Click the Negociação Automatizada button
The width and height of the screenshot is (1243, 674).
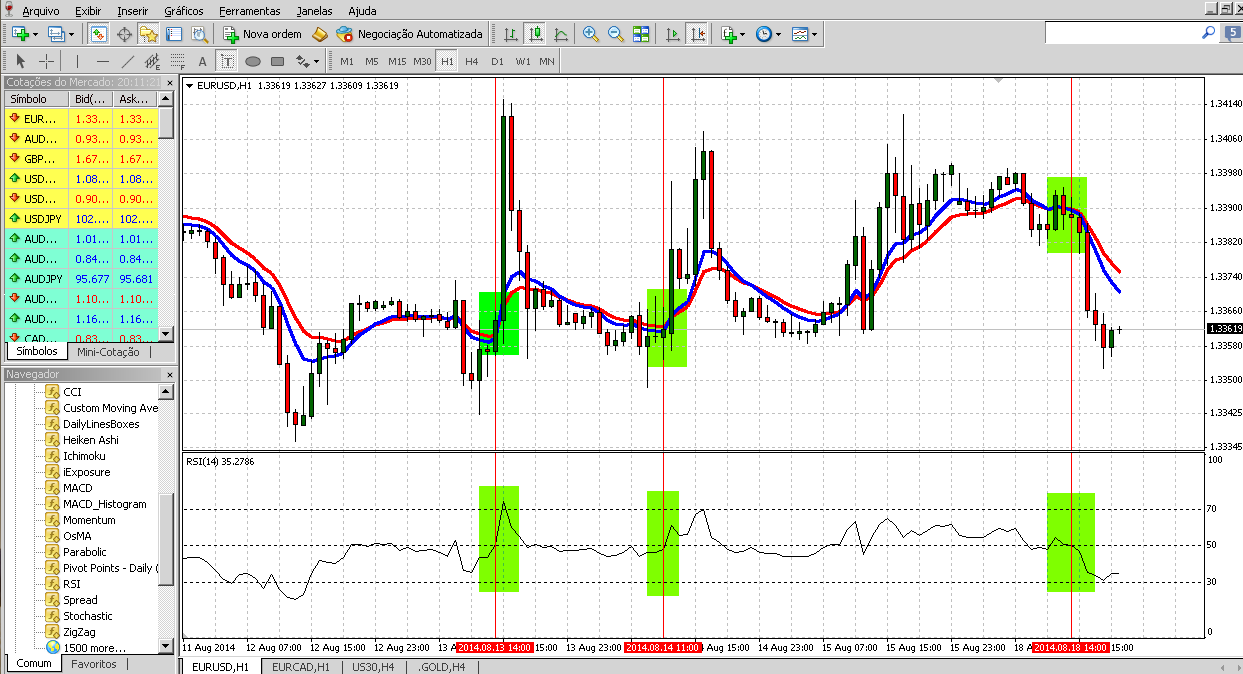[410, 34]
